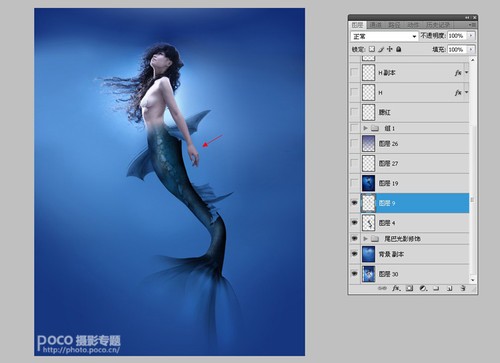Viewport: 500px width, 363px height.
Task: Select thumbnail of layer 图层 19
Action: 368,183
